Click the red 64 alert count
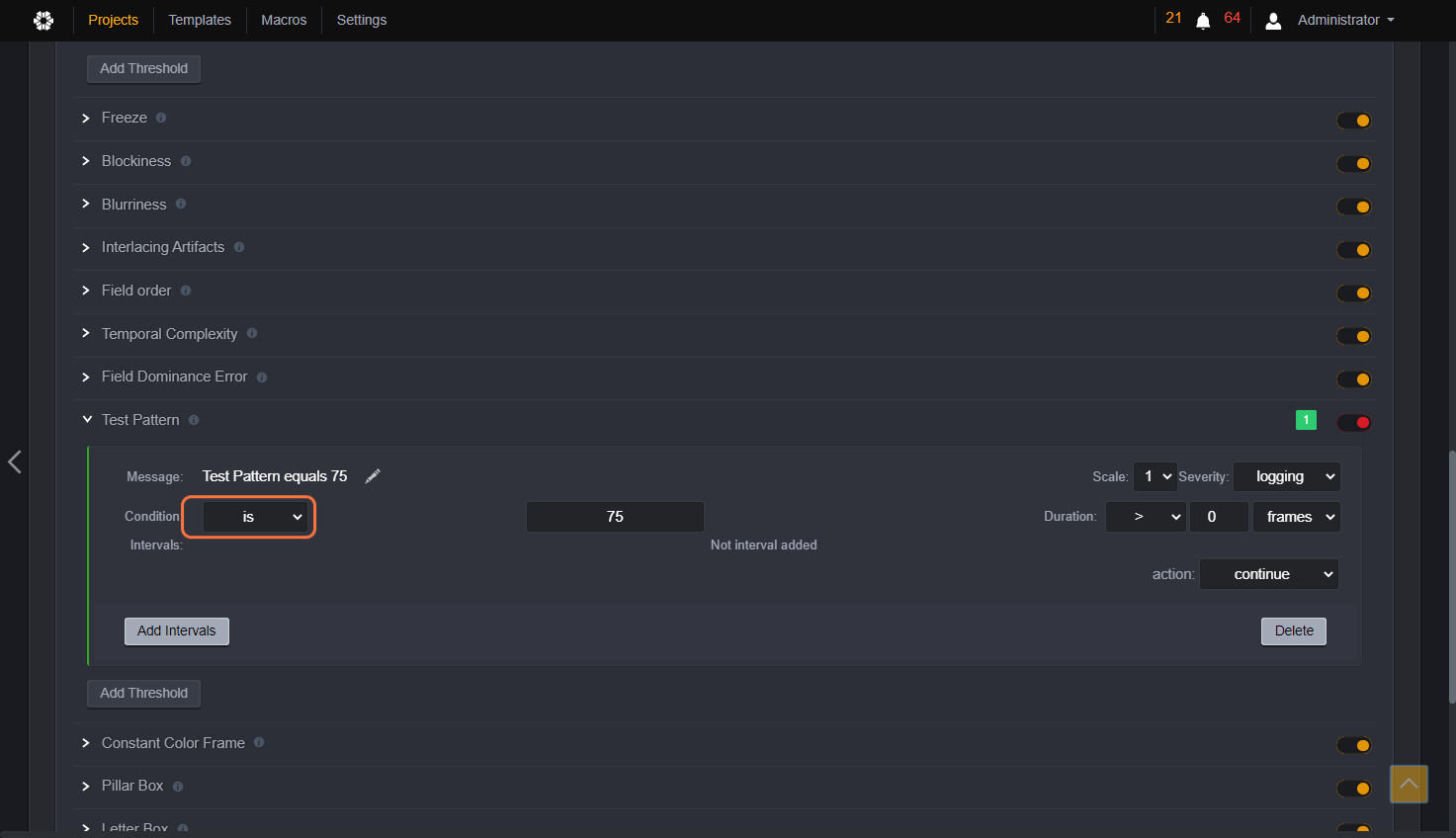 coord(1232,18)
